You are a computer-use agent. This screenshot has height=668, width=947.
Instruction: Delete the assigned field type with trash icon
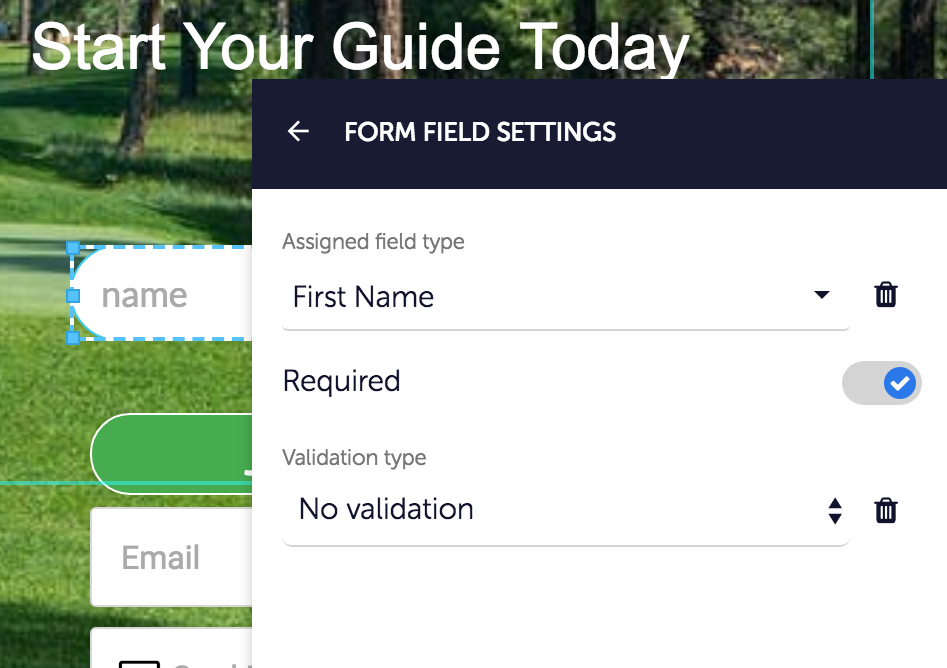coord(885,295)
